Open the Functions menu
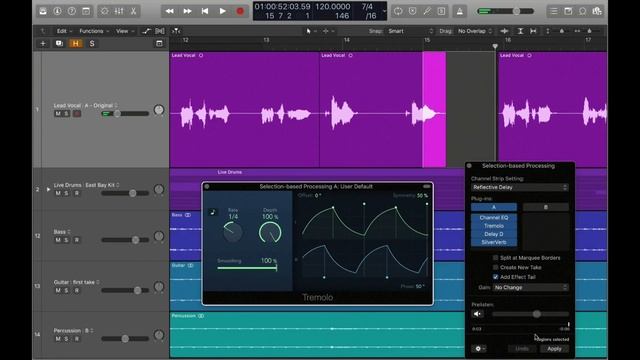The height and width of the screenshot is (360, 640). 94,31
